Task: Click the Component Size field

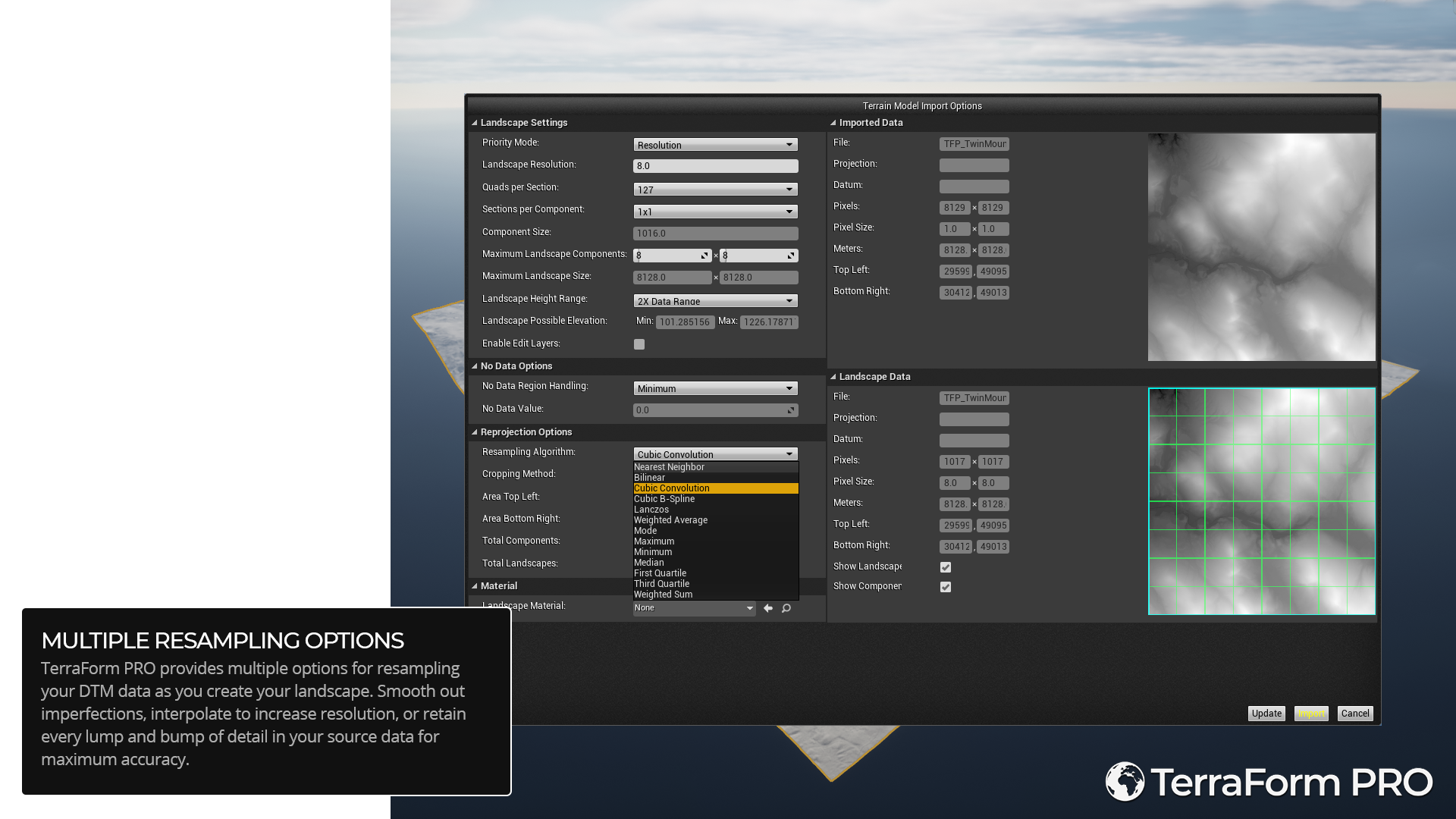Action: point(716,234)
